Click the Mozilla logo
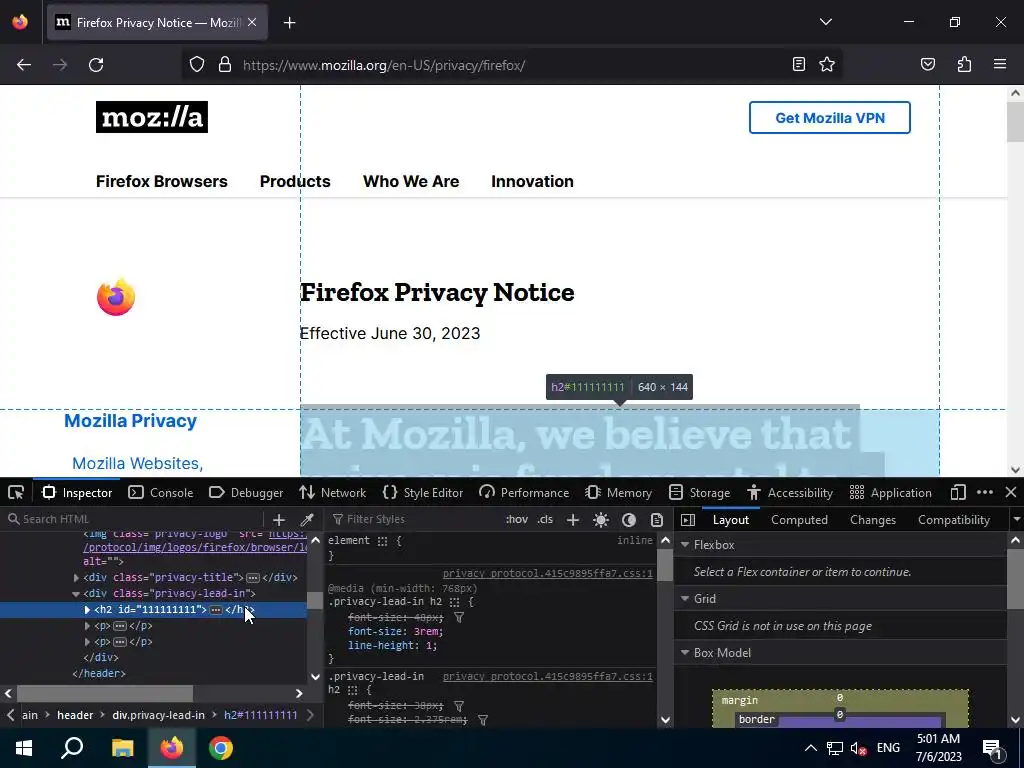This screenshot has width=1024, height=768. click(x=152, y=117)
